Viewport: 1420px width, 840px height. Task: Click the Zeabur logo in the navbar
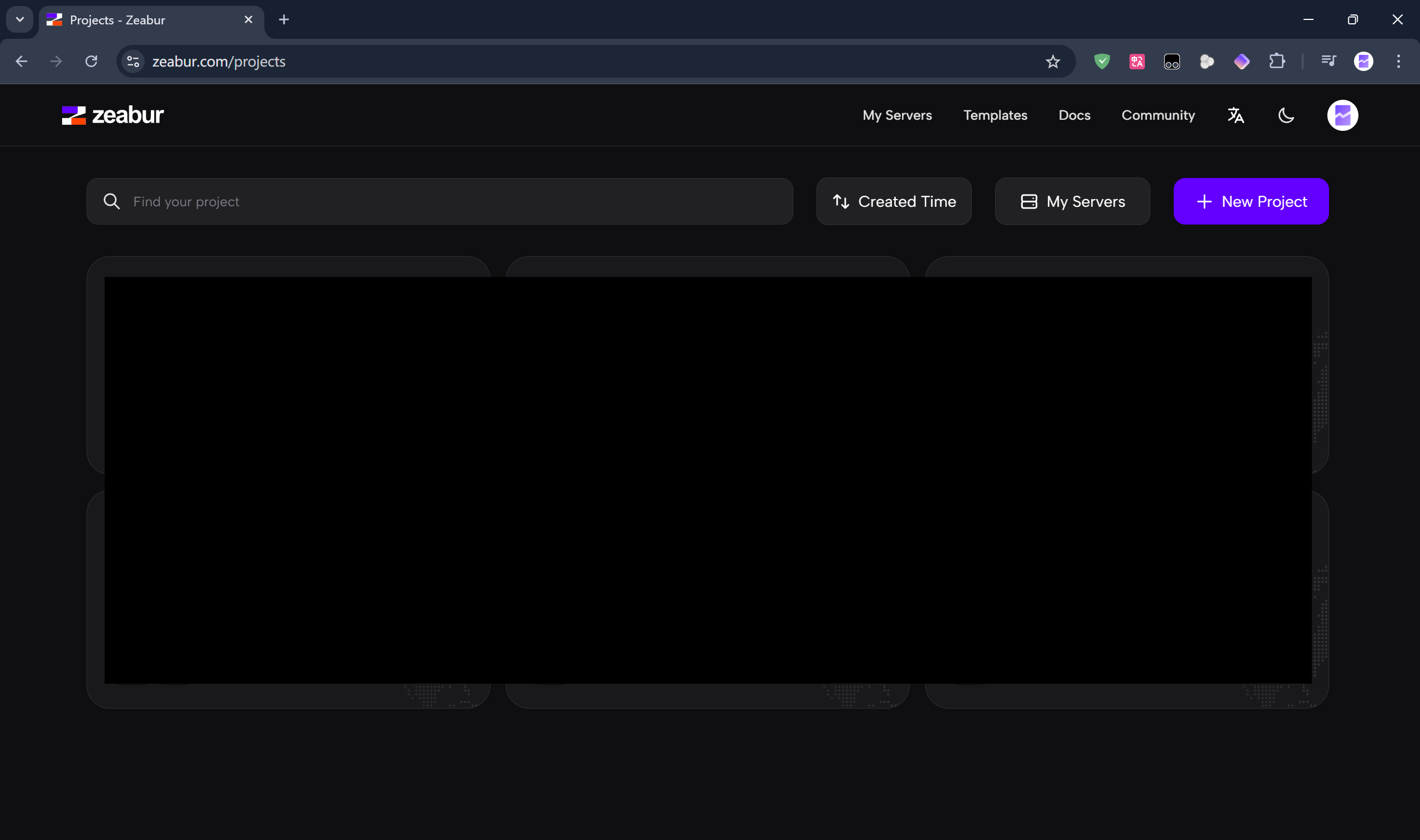point(111,115)
